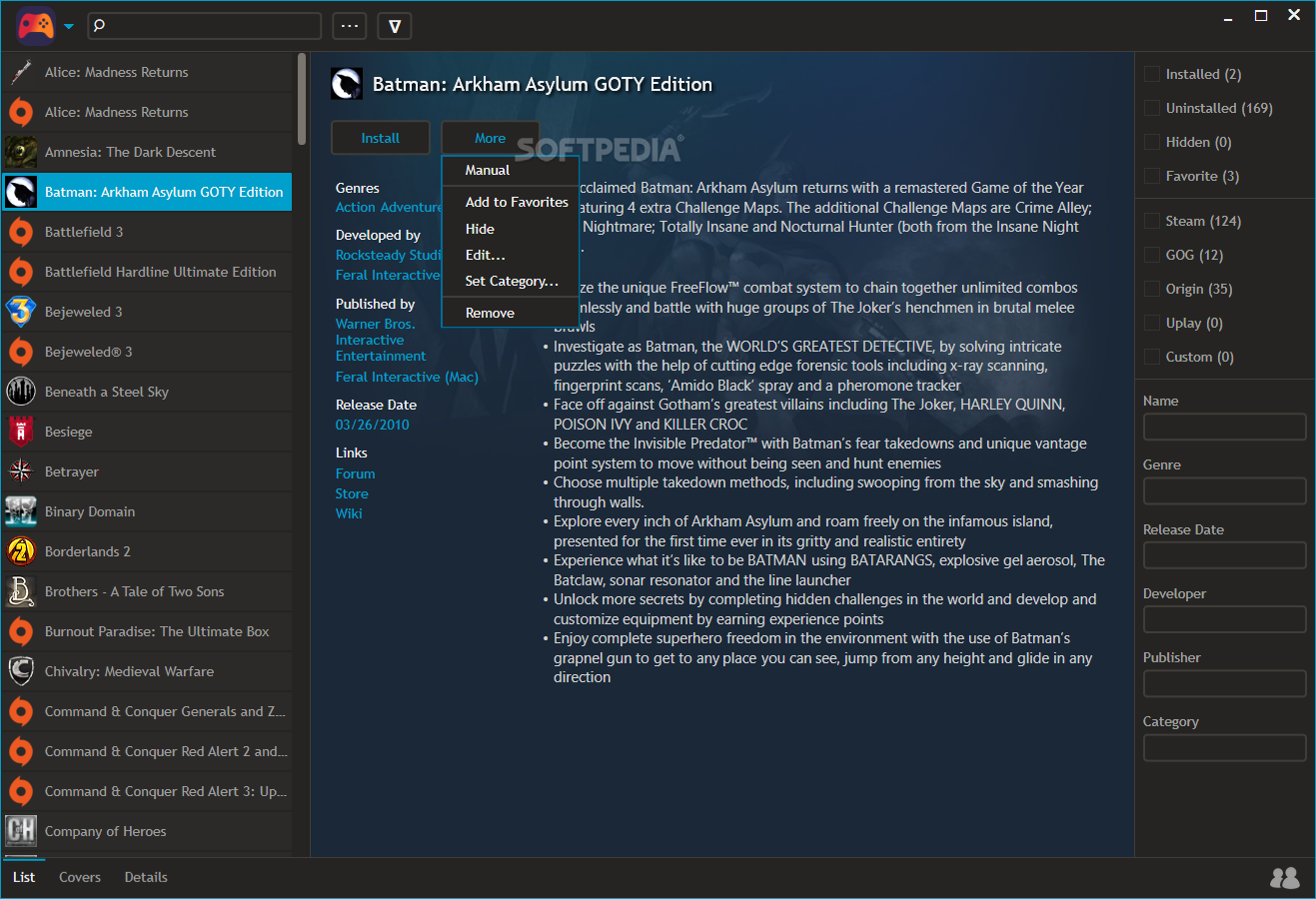Click Bejeweled® 3 Origin icon
Screen dimensions: 1316x899
pos(21,352)
